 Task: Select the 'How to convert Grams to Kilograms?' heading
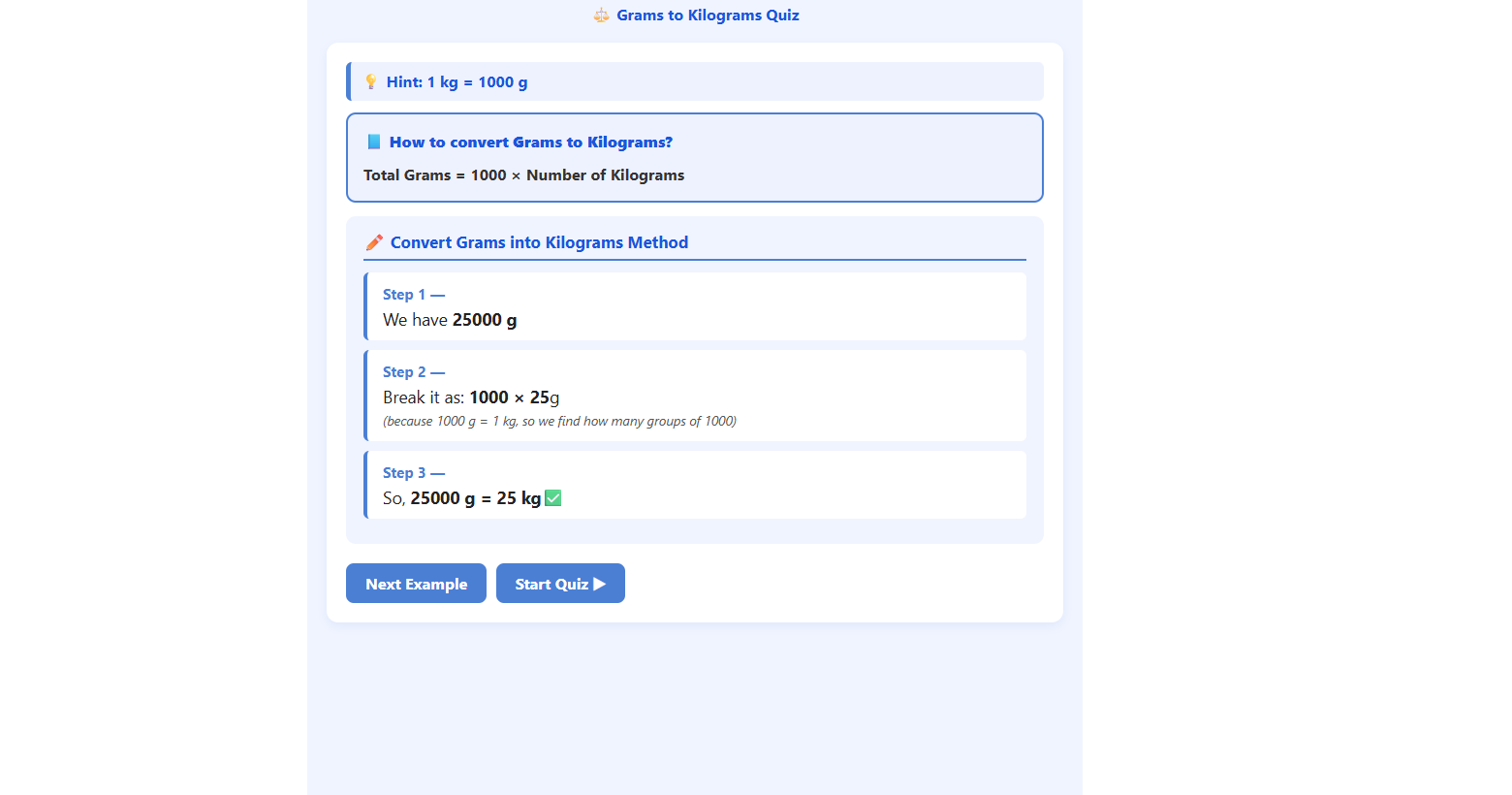(530, 143)
